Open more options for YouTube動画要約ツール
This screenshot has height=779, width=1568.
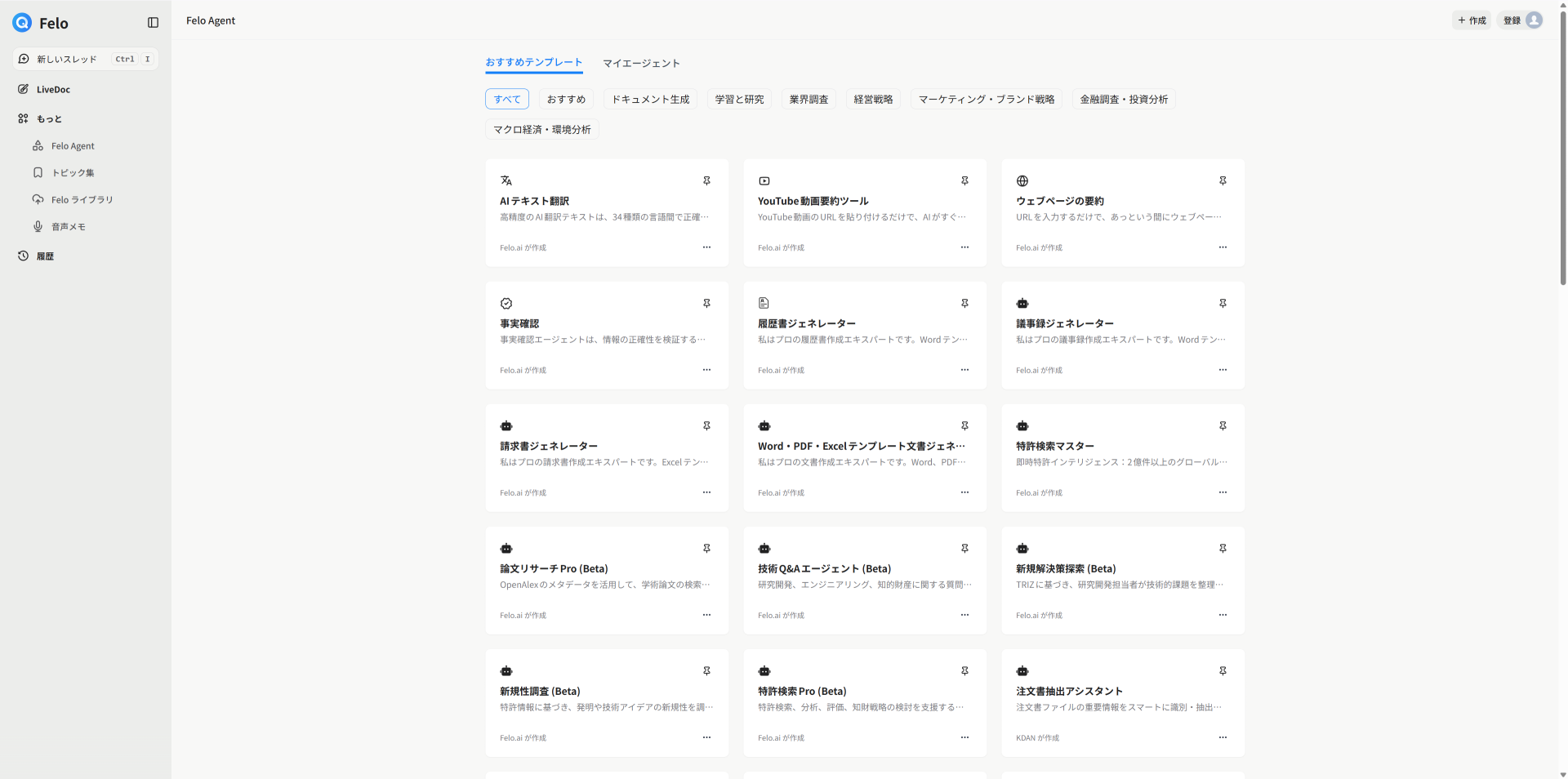pyautogui.click(x=964, y=247)
